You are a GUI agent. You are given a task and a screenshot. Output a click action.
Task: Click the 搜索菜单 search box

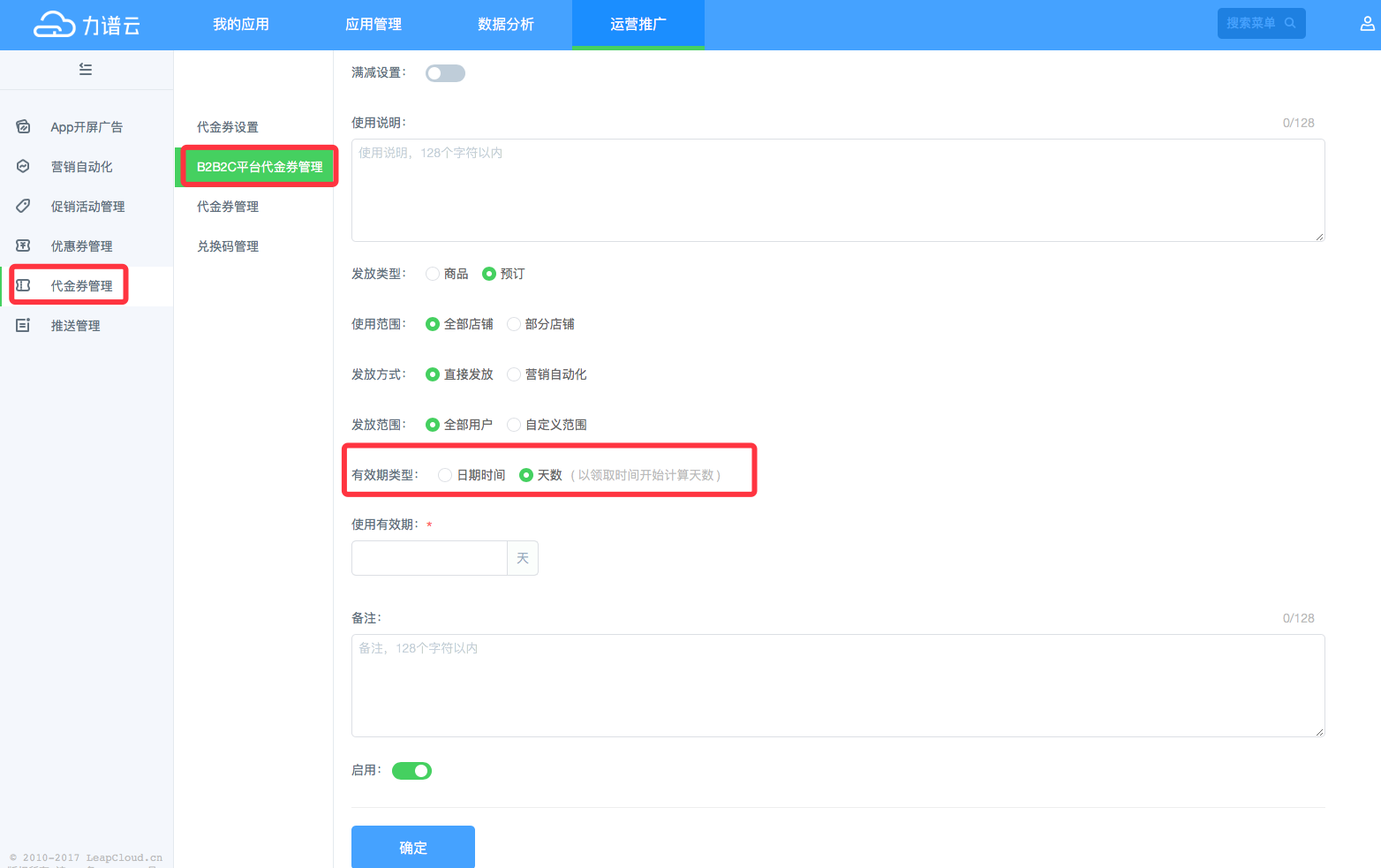1261,23
